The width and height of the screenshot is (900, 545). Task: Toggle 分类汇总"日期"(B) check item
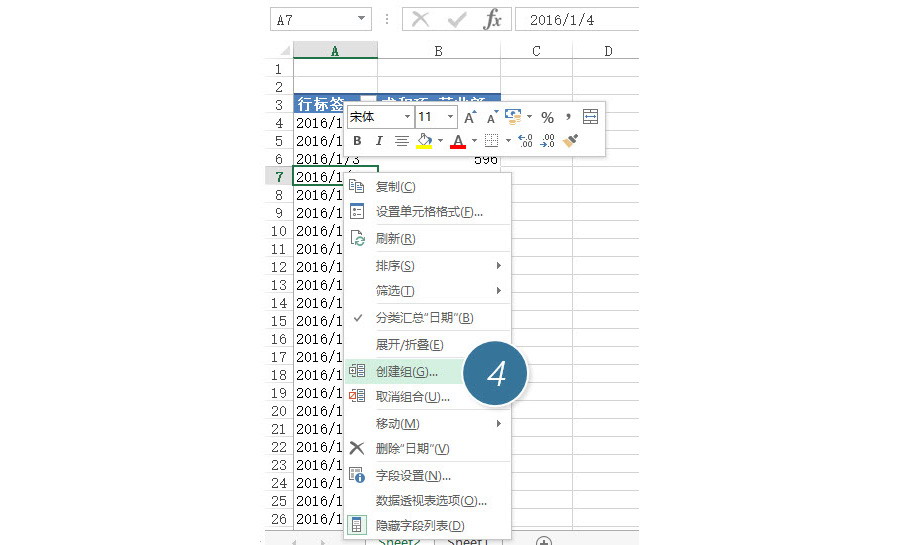point(428,318)
